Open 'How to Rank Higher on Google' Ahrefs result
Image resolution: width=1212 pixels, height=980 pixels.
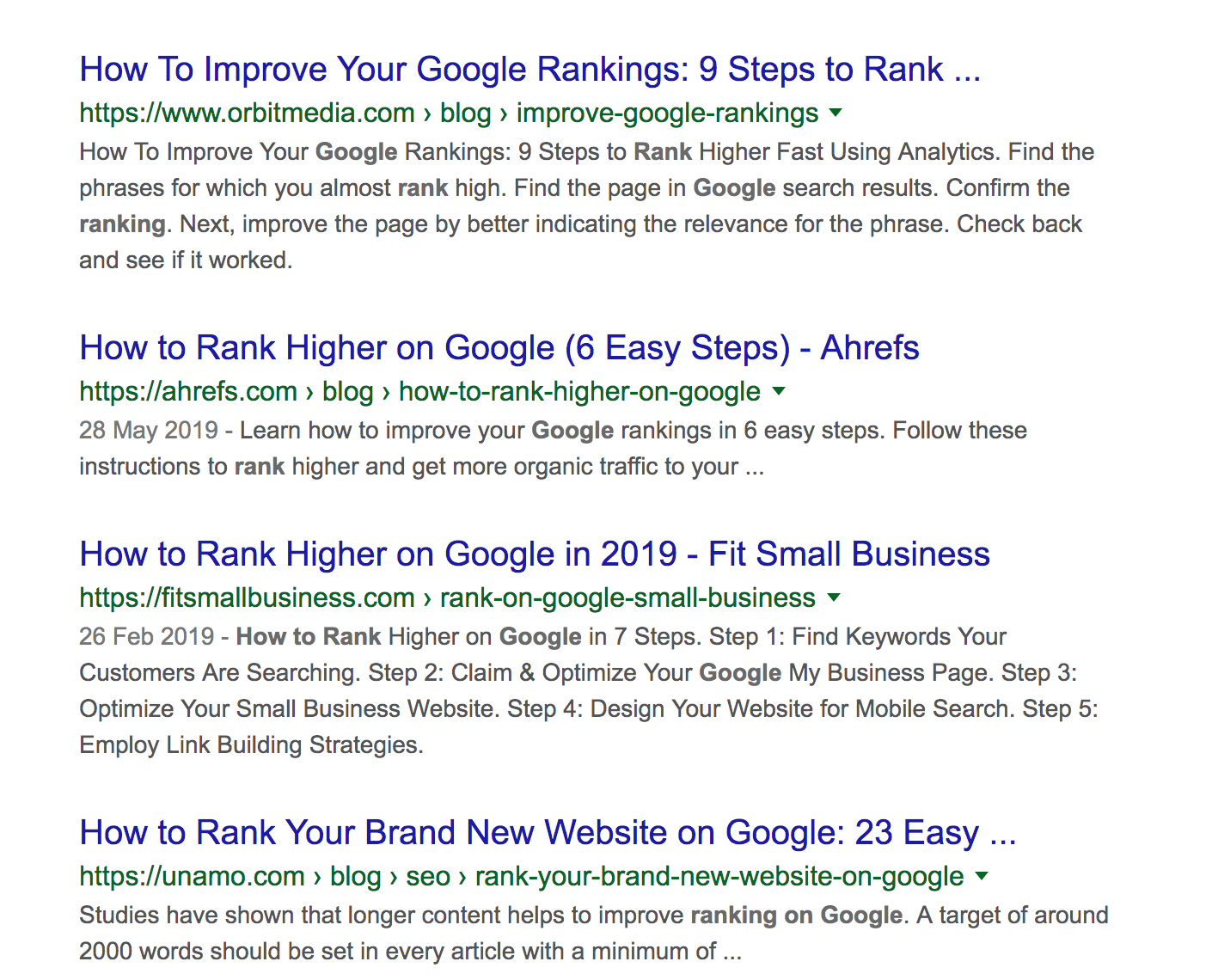(499, 348)
